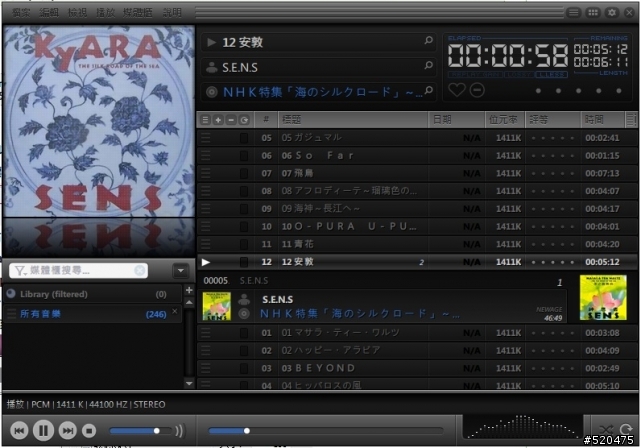
Task: Open the 說明 menu
Action: (172, 13)
